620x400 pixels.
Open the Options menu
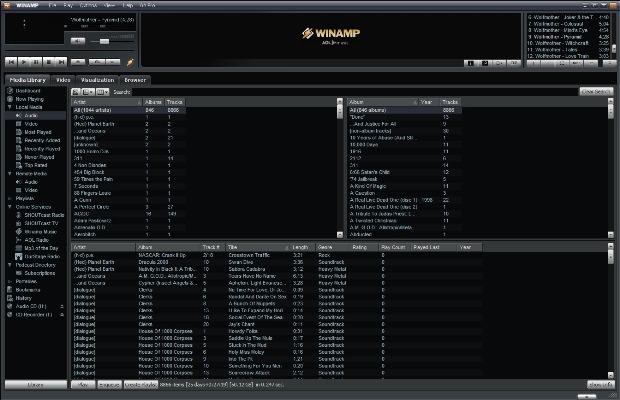tap(88, 6)
